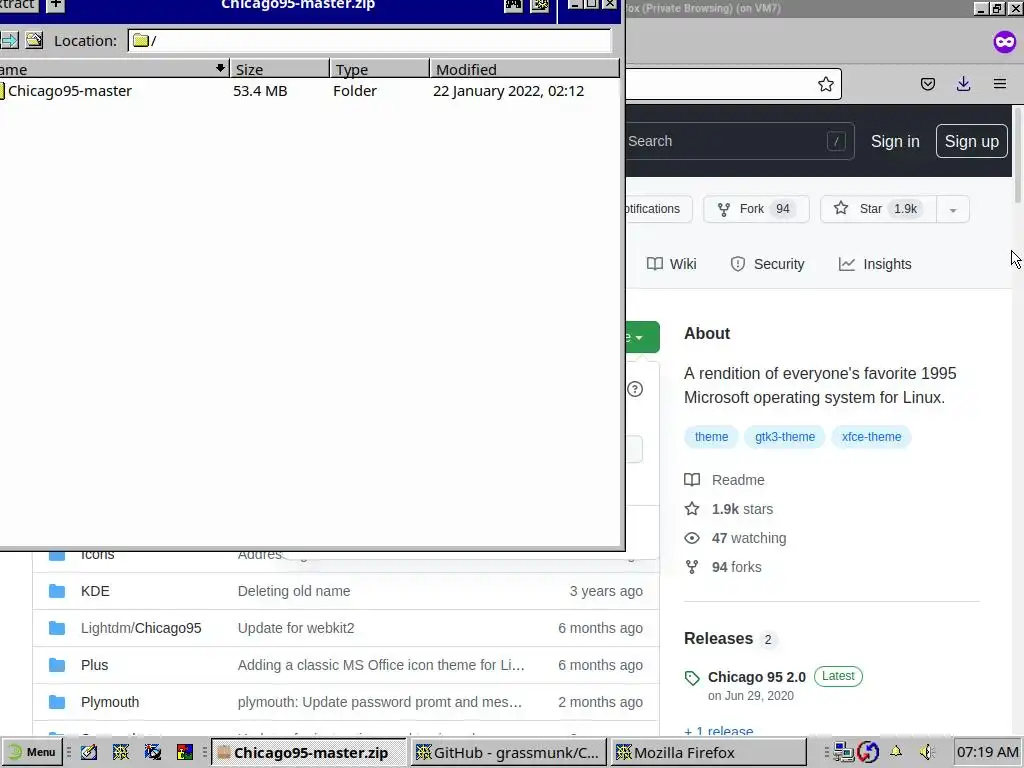
Task: Click the Notifications button on the GitHub repo
Action: coord(658,209)
